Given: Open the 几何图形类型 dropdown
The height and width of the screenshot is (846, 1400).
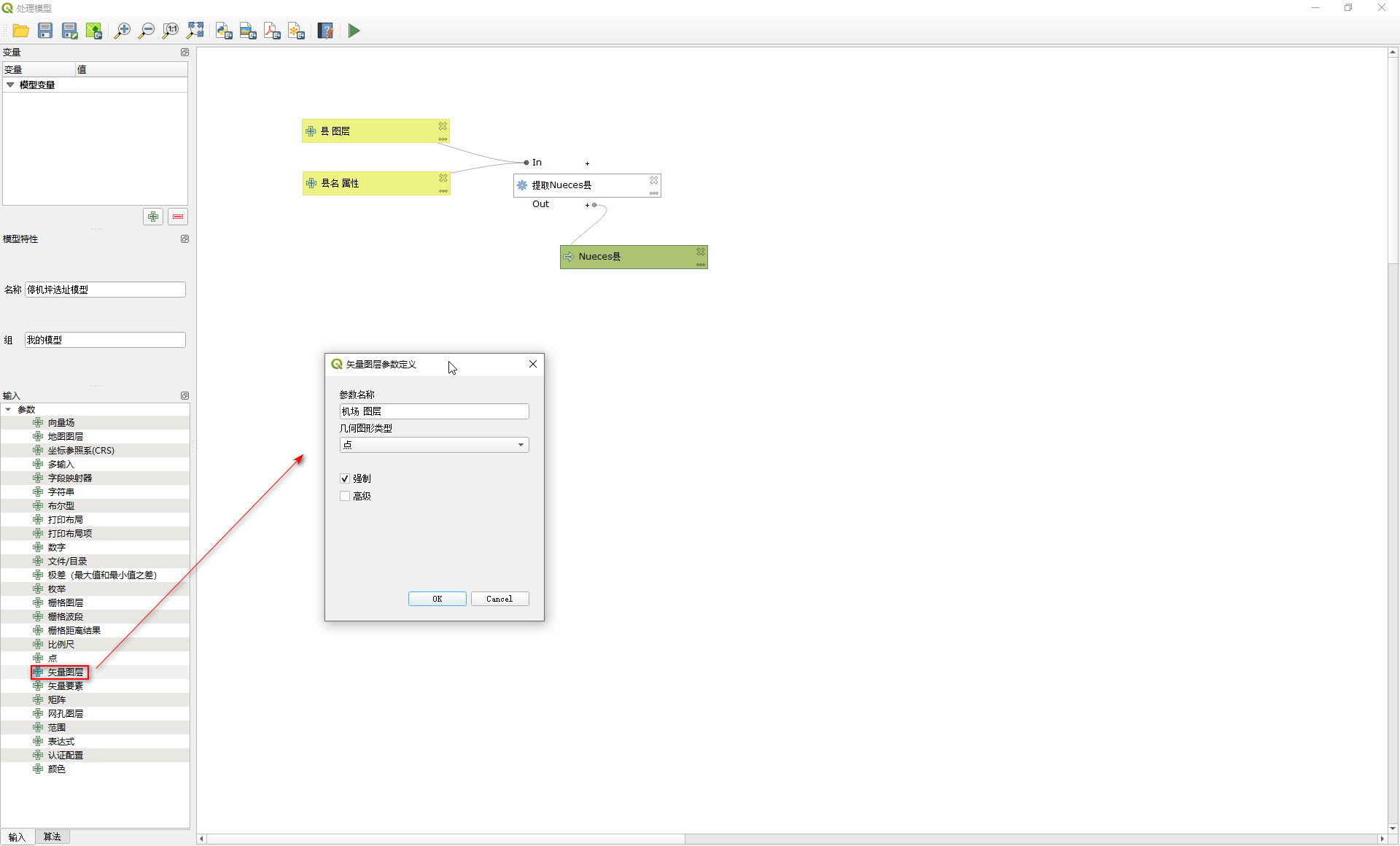Looking at the screenshot, I should [434, 445].
